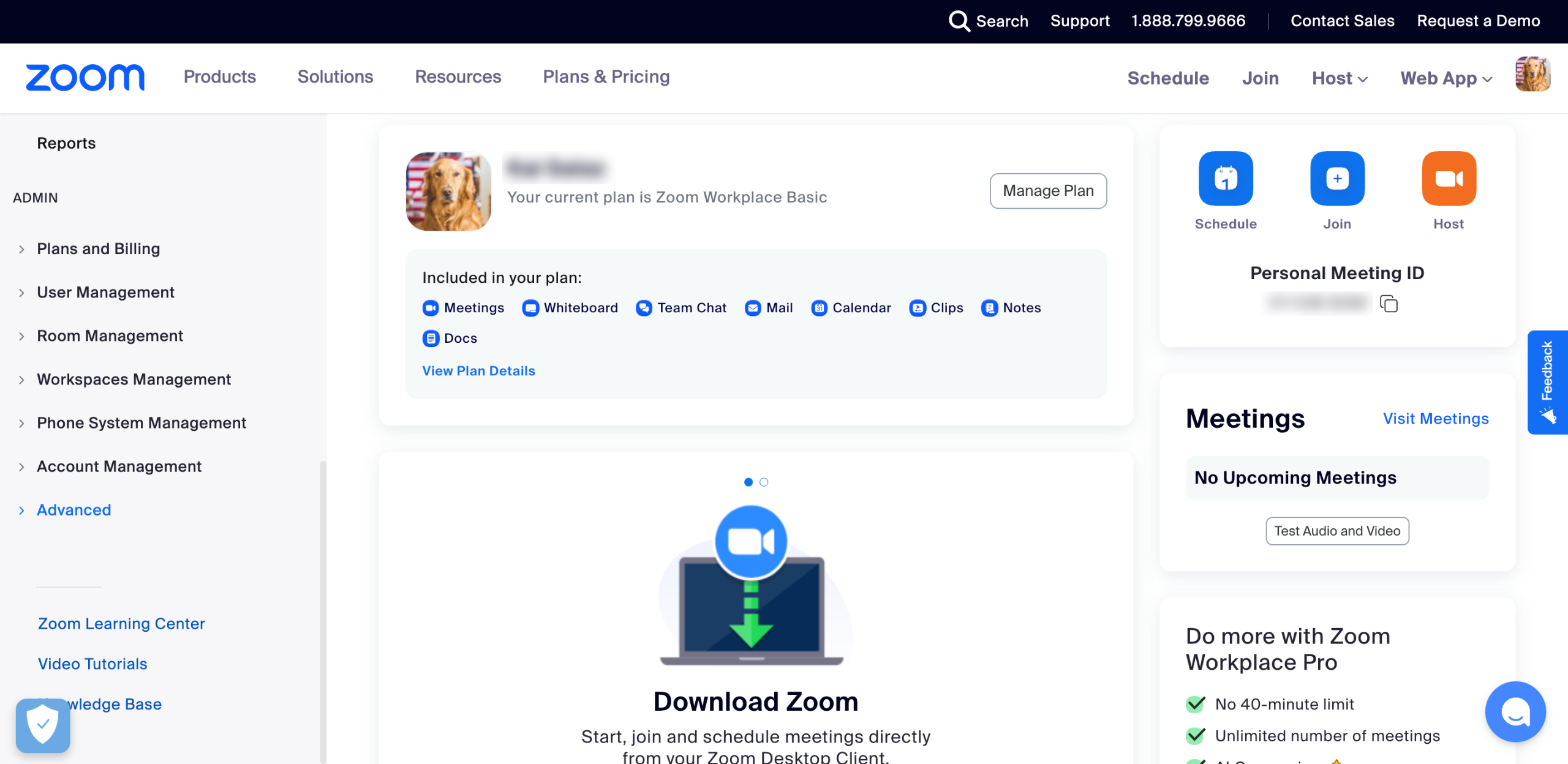Select the second carousel dot
Screen dimensions: 1568x764
[764, 482]
